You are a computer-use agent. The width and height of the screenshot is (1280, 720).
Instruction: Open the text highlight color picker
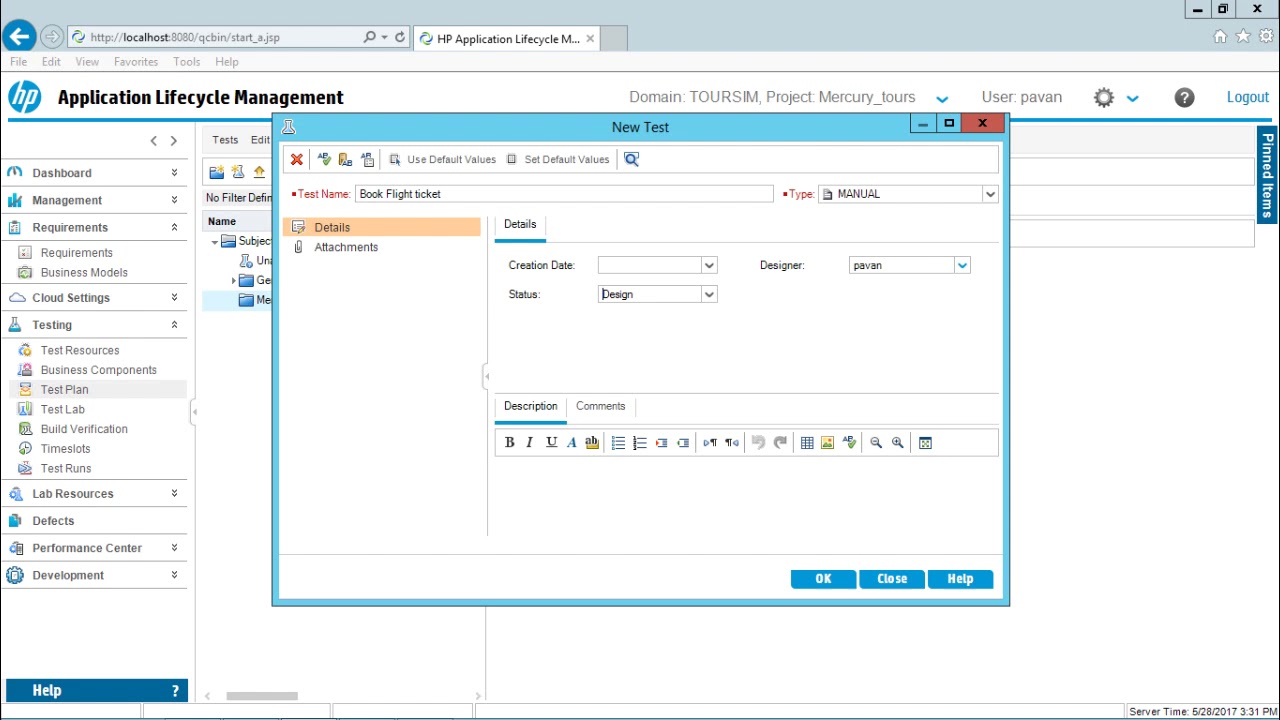tap(592, 443)
